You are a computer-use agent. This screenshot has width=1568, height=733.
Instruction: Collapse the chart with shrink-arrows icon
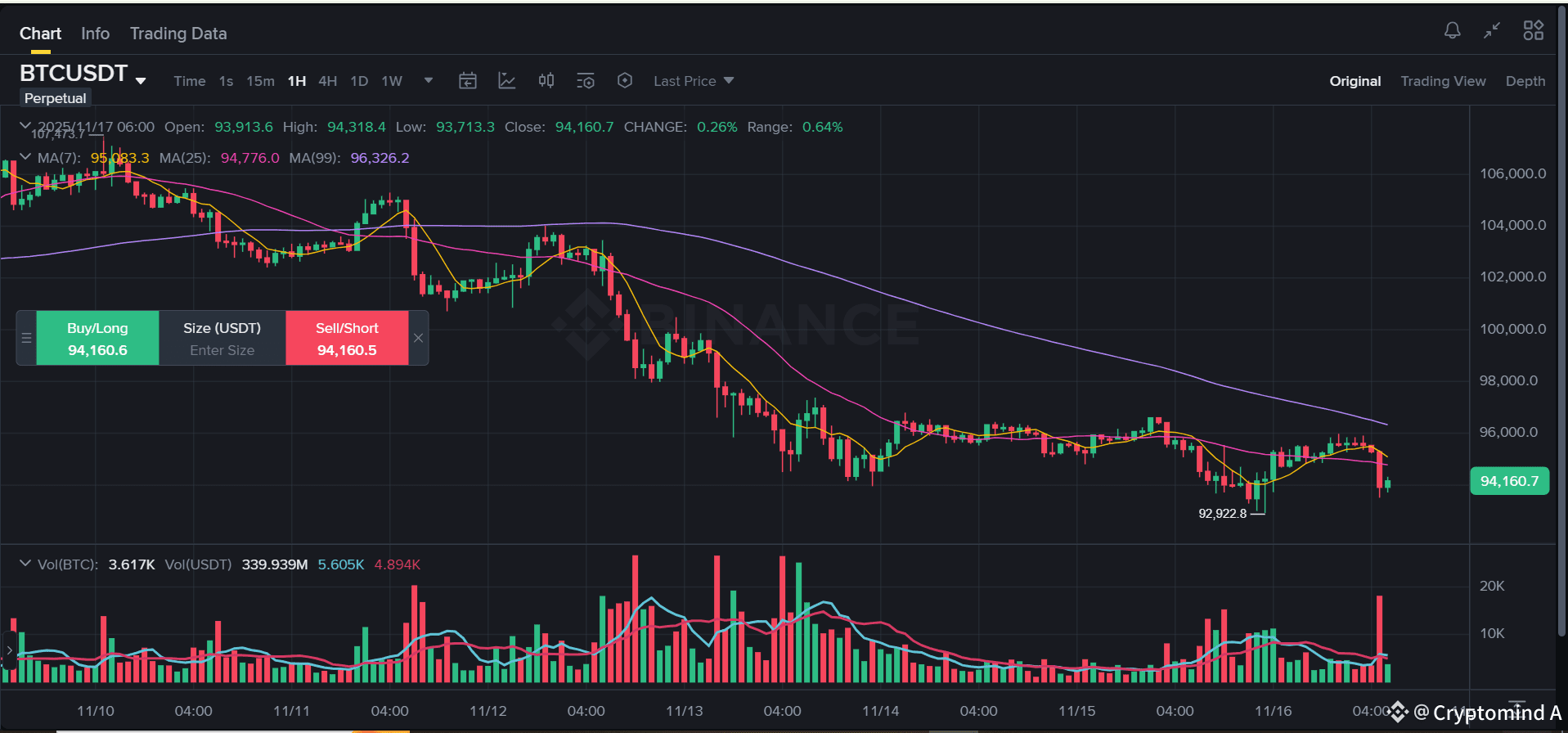tap(1491, 30)
